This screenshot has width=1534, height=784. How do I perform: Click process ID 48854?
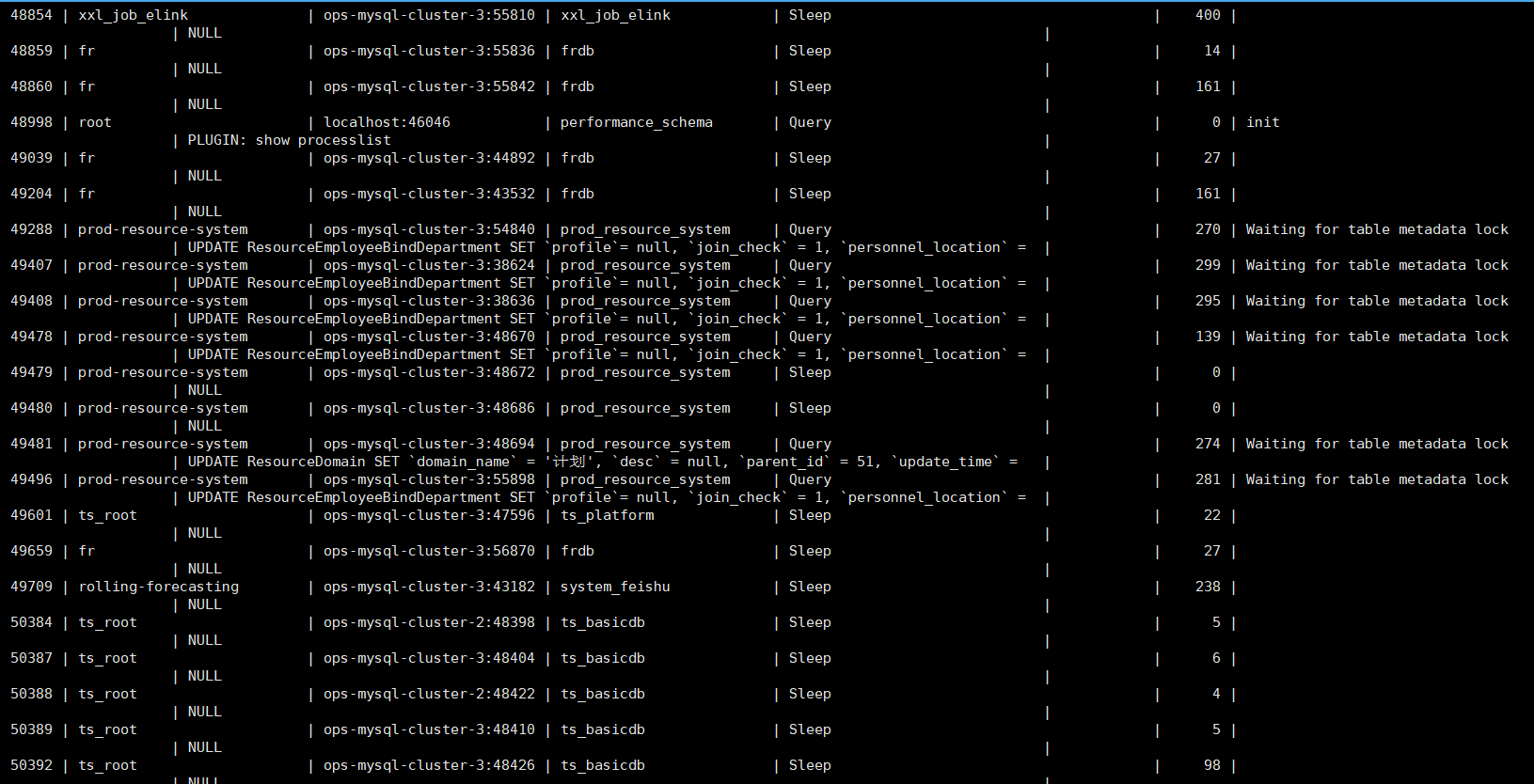coord(32,15)
